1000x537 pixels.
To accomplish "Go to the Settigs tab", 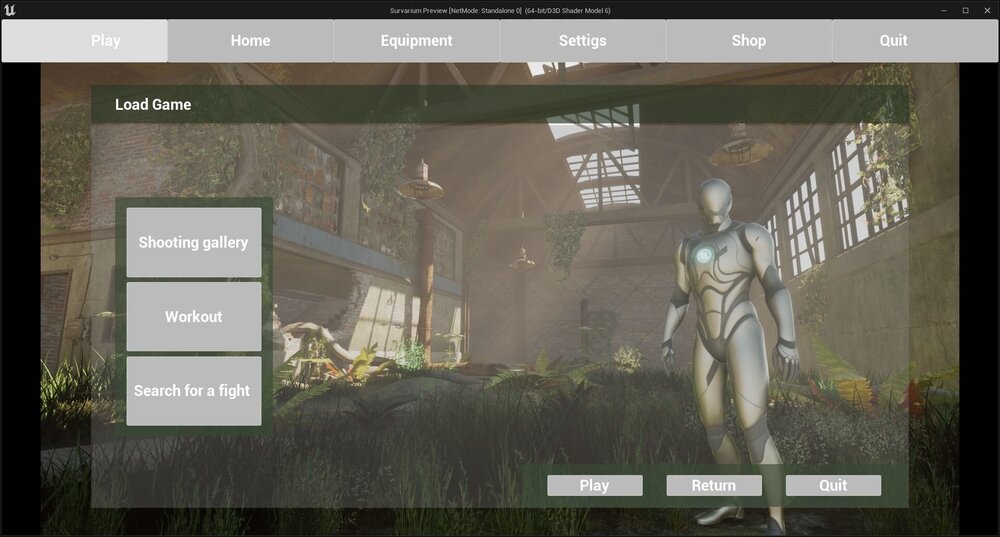I will click(x=583, y=41).
